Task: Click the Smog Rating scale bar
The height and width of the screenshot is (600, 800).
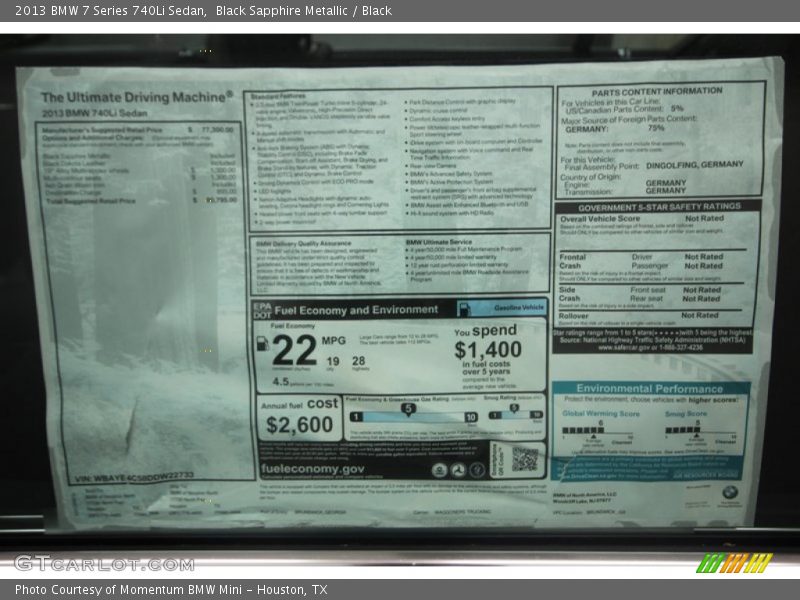Action: 511,414
